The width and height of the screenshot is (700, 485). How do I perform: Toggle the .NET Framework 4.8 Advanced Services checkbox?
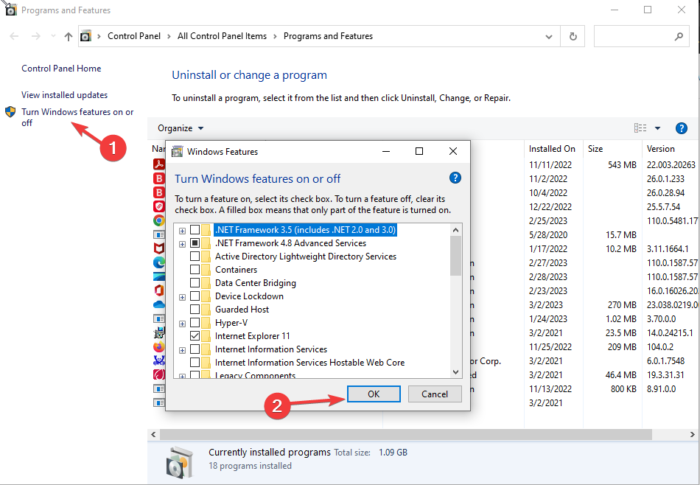pyautogui.click(x=195, y=243)
